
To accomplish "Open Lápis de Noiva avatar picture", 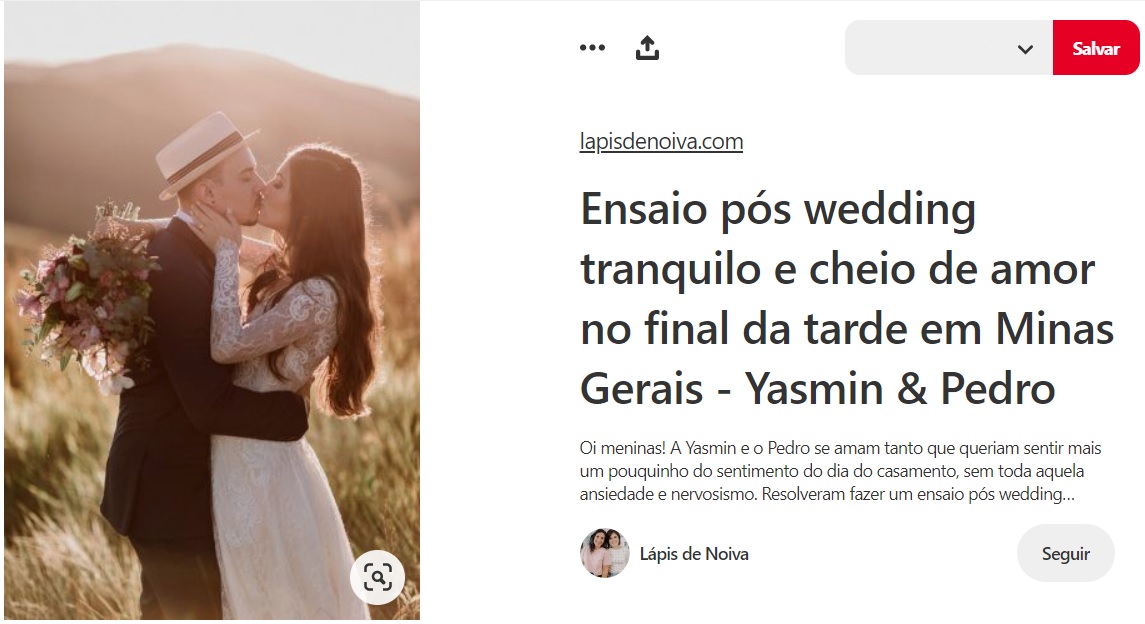I will tap(605, 553).
